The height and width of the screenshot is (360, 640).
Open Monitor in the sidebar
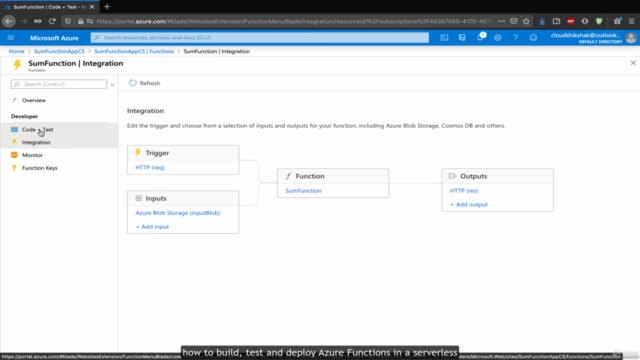32,155
